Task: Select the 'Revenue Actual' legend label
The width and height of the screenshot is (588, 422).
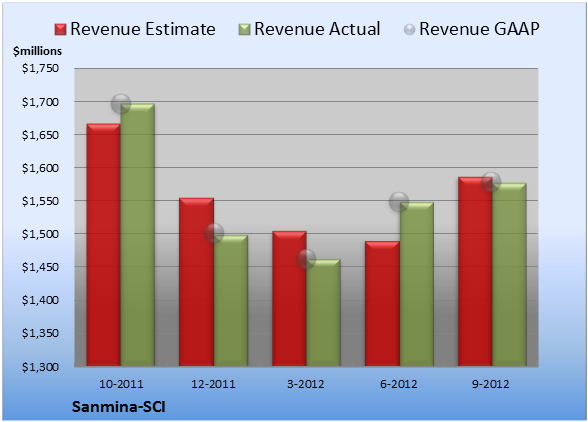Action: pyautogui.click(x=317, y=29)
